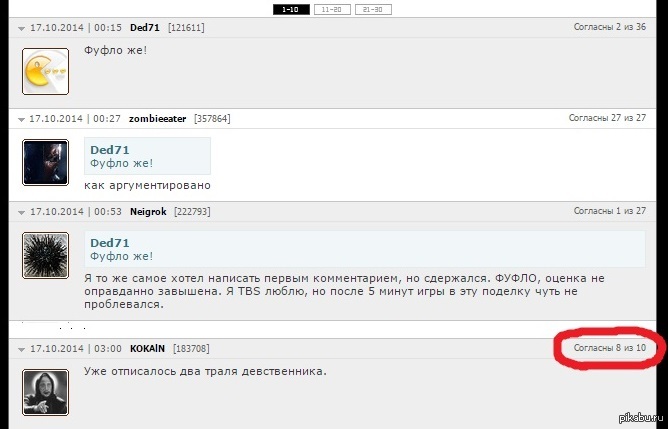
Task: Open the zombieeater username link
Action: click(x=158, y=118)
